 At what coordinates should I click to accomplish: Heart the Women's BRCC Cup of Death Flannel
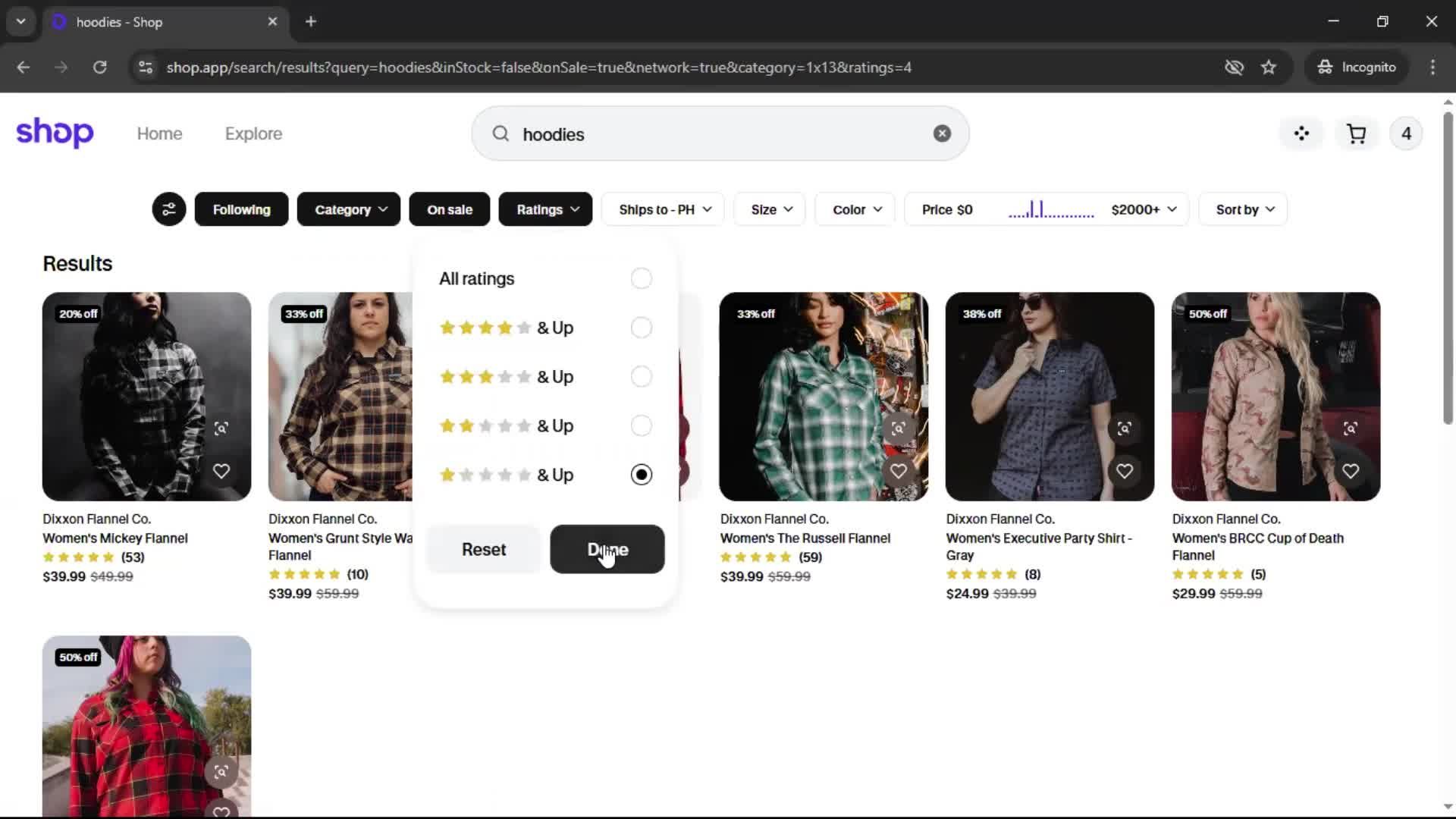tap(1350, 471)
